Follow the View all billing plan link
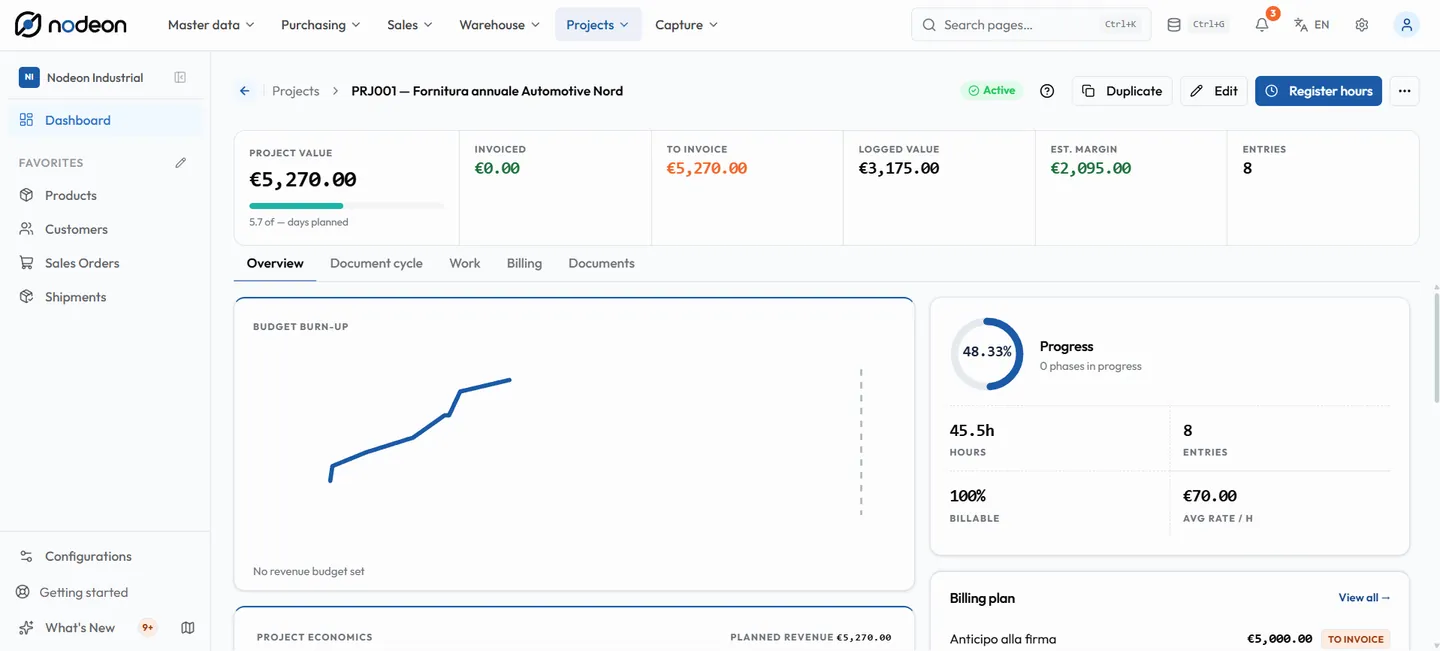 coord(1364,598)
